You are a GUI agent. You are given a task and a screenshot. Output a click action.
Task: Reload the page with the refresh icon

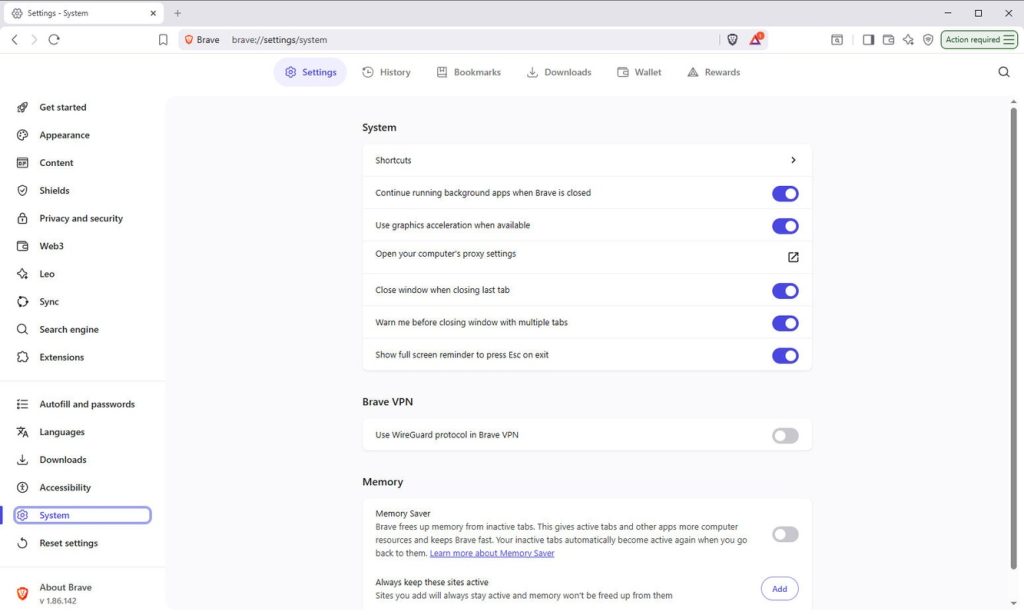[x=54, y=40]
